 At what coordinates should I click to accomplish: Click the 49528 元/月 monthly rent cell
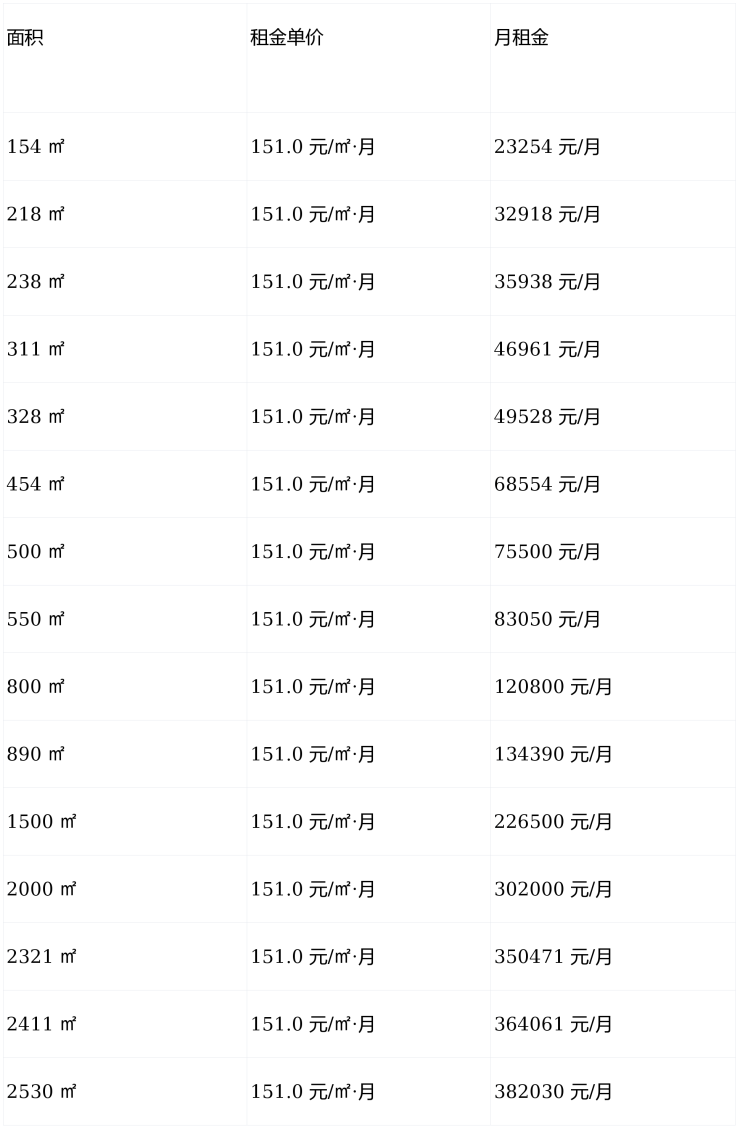coord(547,417)
